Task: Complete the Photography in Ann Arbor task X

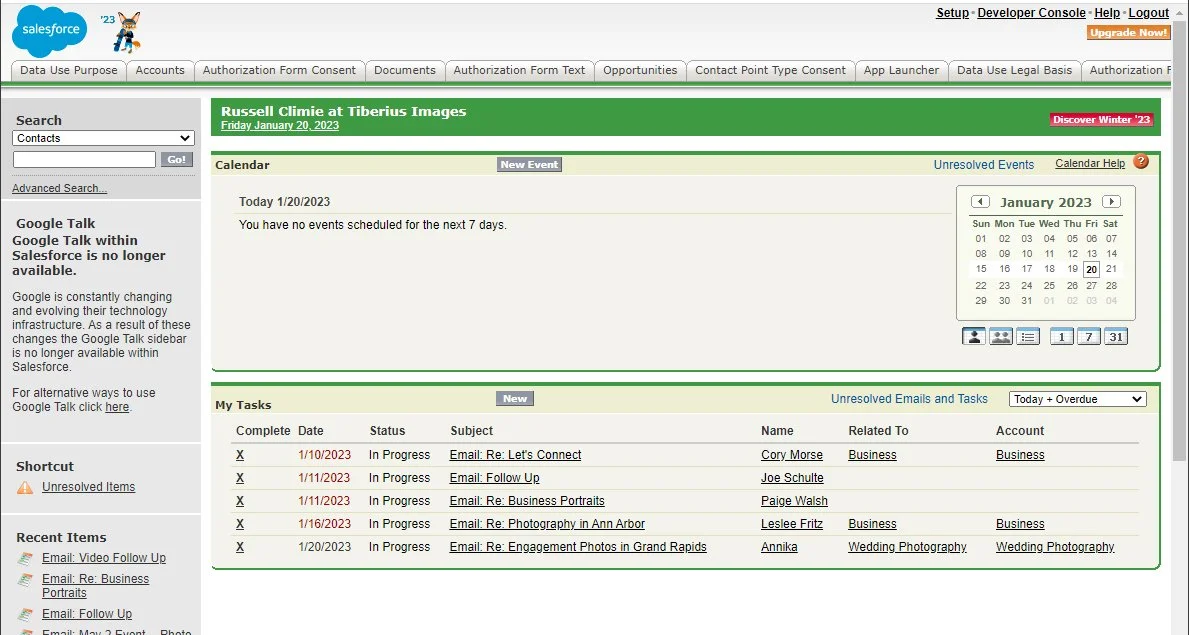Action: [x=240, y=523]
